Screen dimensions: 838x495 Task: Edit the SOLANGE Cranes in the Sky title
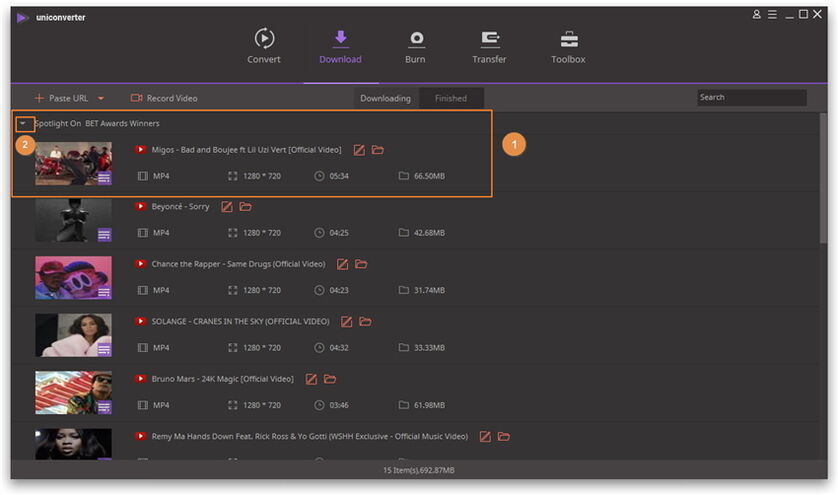tap(346, 322)
